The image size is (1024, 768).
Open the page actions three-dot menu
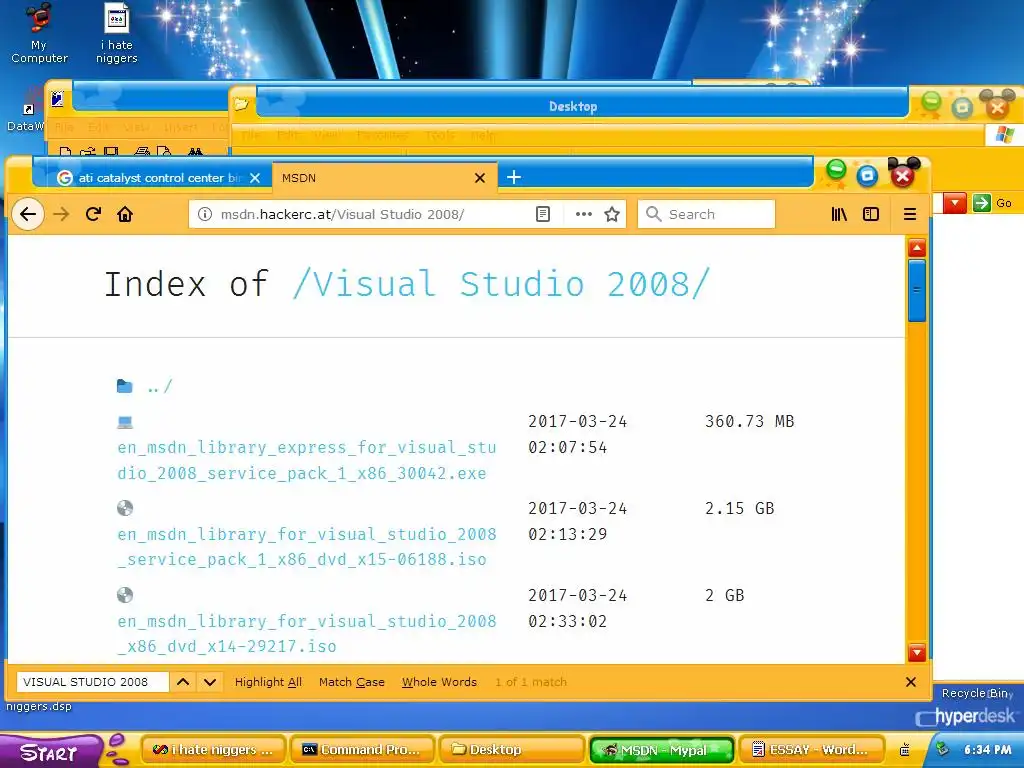coord(583,214)
